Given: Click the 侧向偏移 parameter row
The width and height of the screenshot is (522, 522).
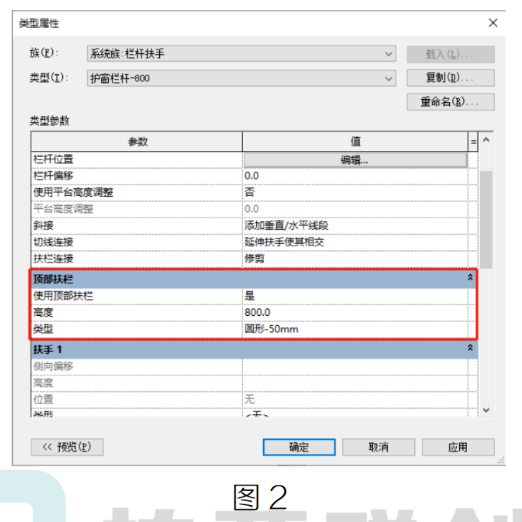Looking at the screenshot, I should [x=254, y=366].
